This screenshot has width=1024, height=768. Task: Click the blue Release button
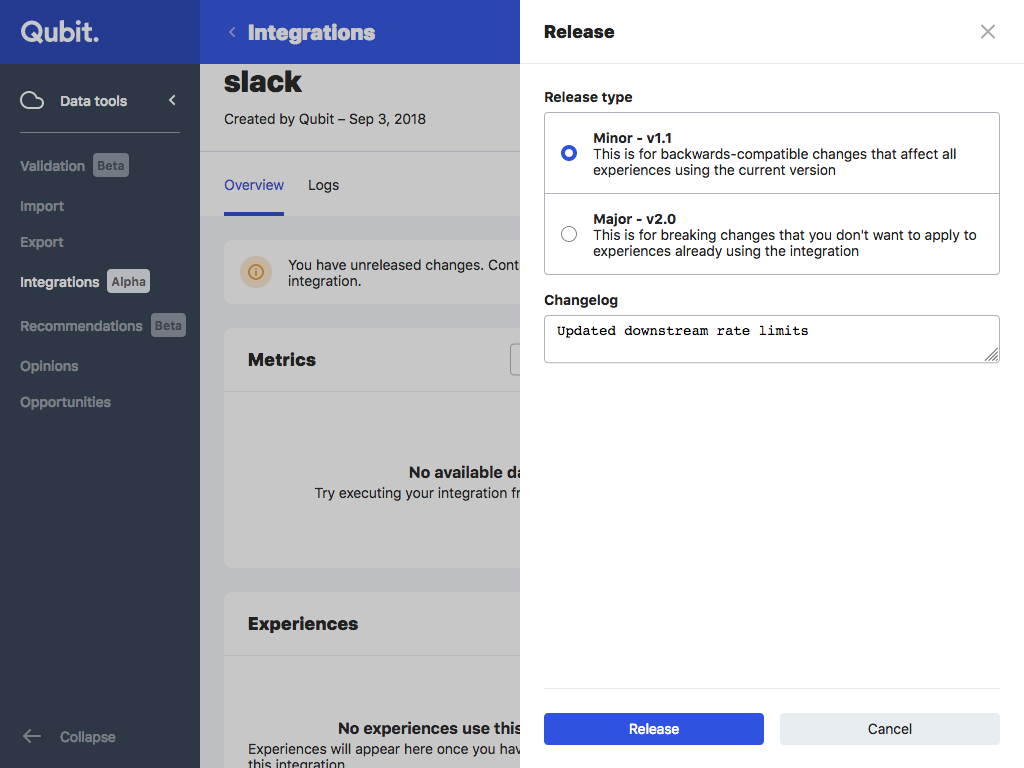coord(654,729)
